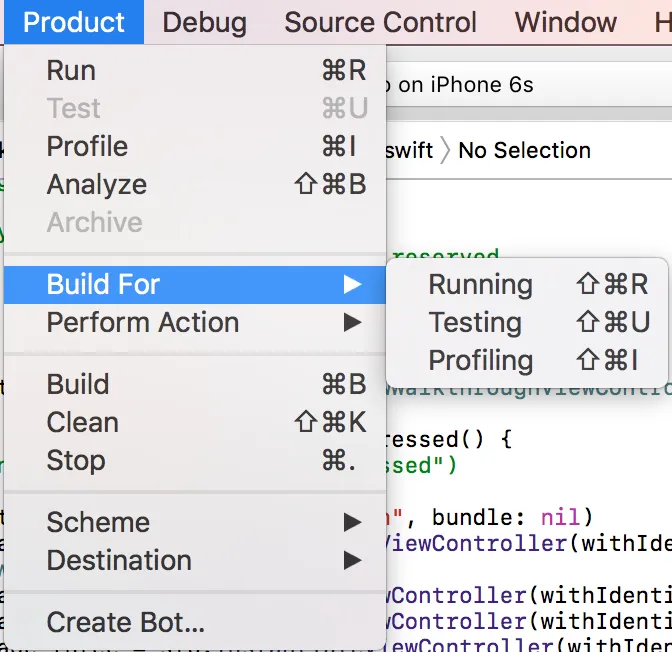Expand the Destination submenu arrow
This screenshot has height=652, width=672.
[352, 561]
